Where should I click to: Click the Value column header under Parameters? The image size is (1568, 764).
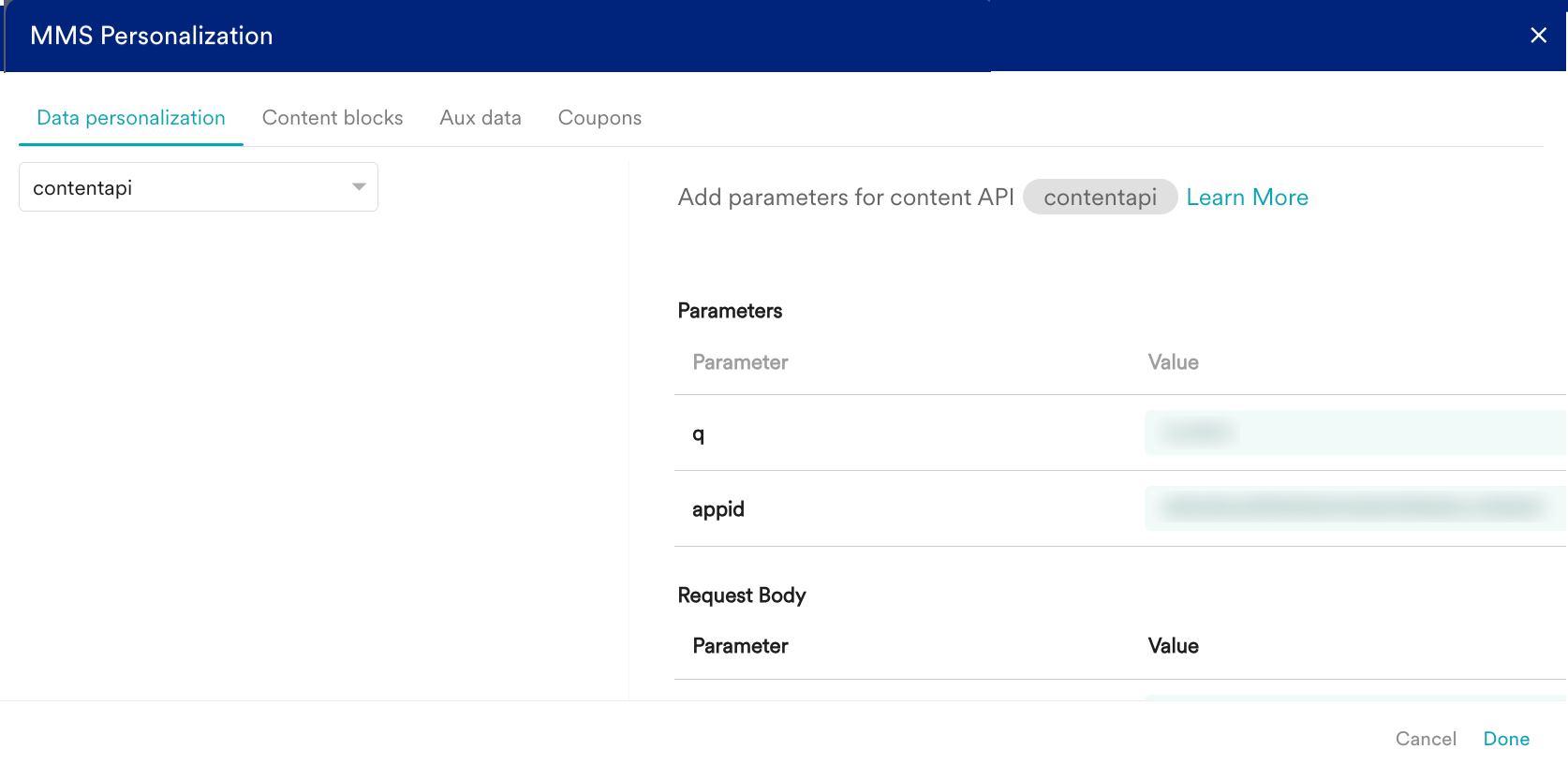click(x=1173, y=362)
